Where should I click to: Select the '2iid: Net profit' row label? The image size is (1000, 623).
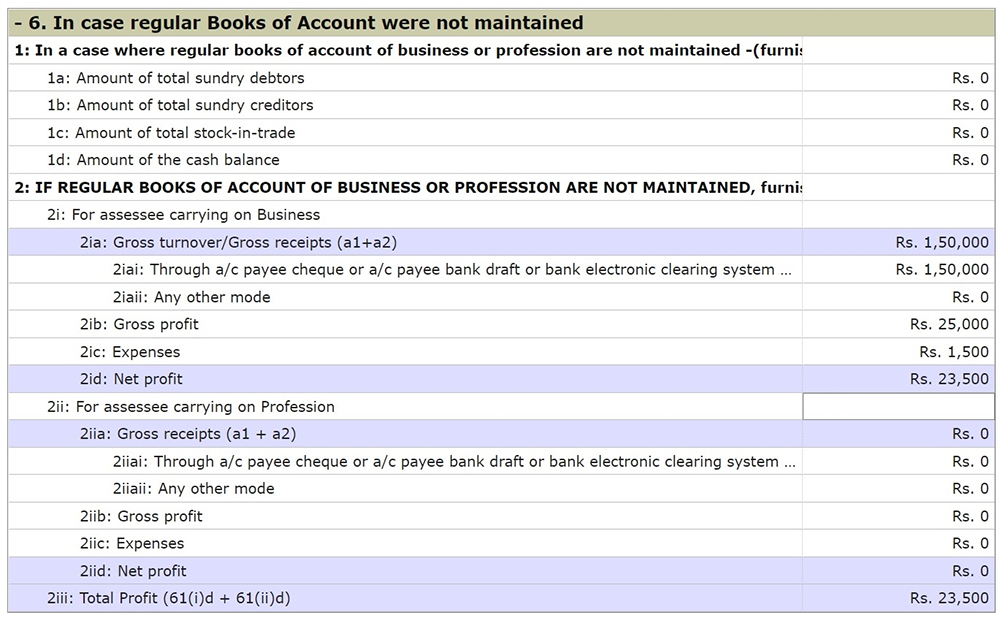(133, 571)
